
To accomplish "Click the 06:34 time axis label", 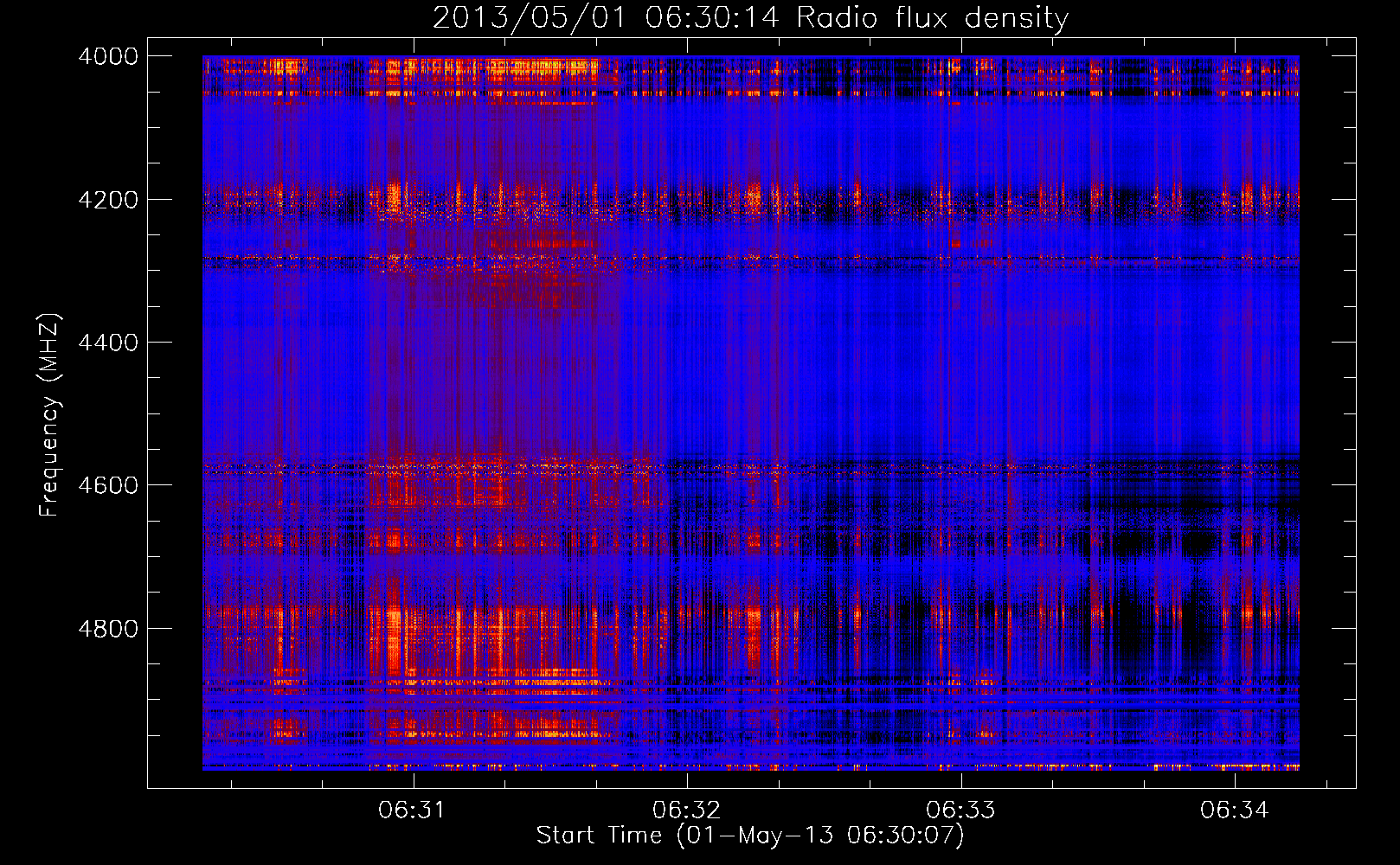I will click(x=1234, y=810).
